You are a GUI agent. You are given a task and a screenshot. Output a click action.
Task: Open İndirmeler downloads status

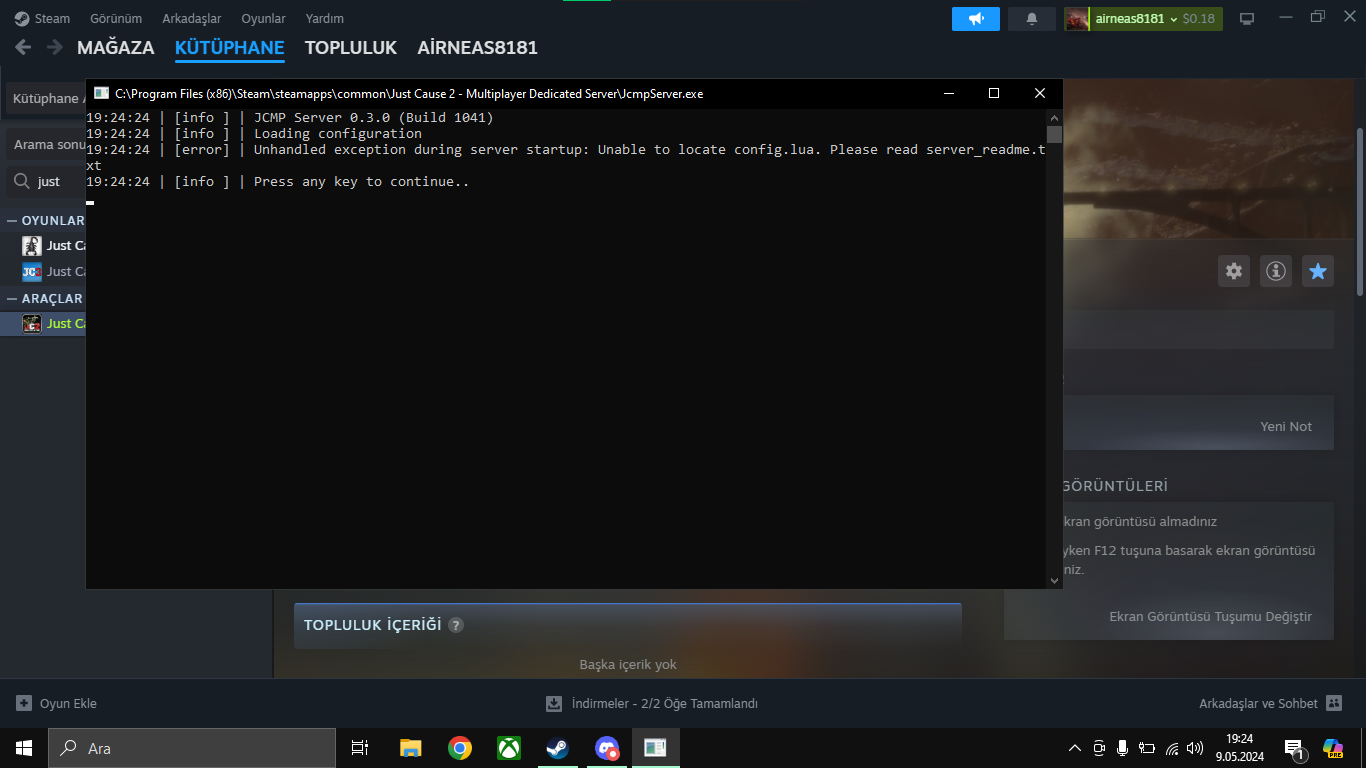click(652, 703)
